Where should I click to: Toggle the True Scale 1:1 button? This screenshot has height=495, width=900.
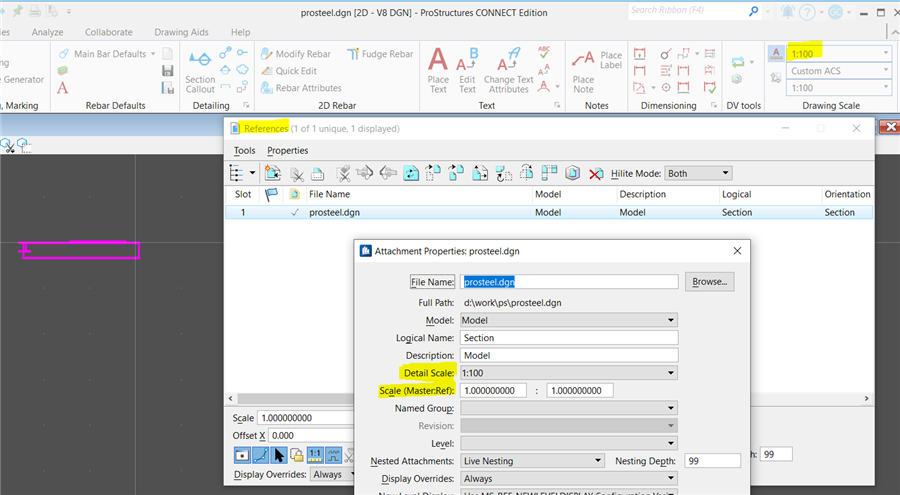315,455
